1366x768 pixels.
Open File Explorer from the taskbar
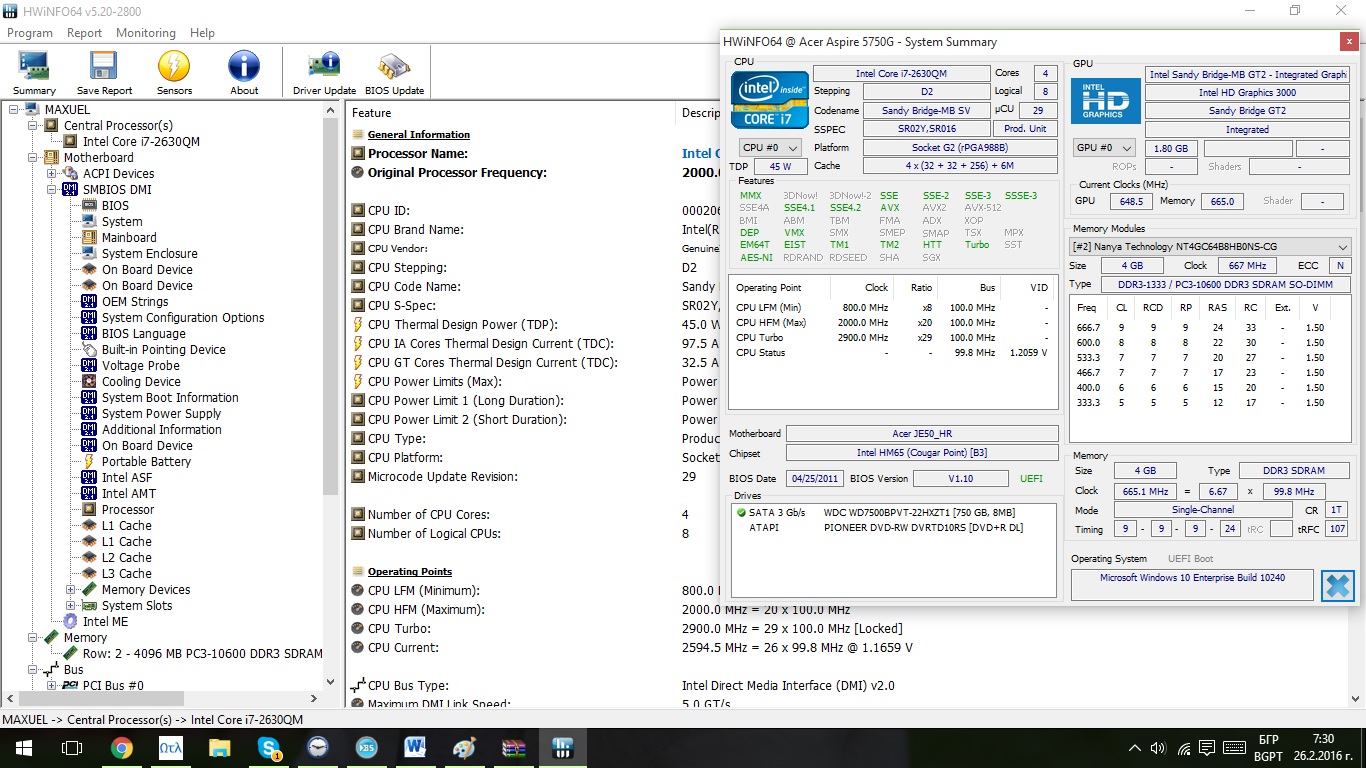pyautogui.click(x=219, y=747)
